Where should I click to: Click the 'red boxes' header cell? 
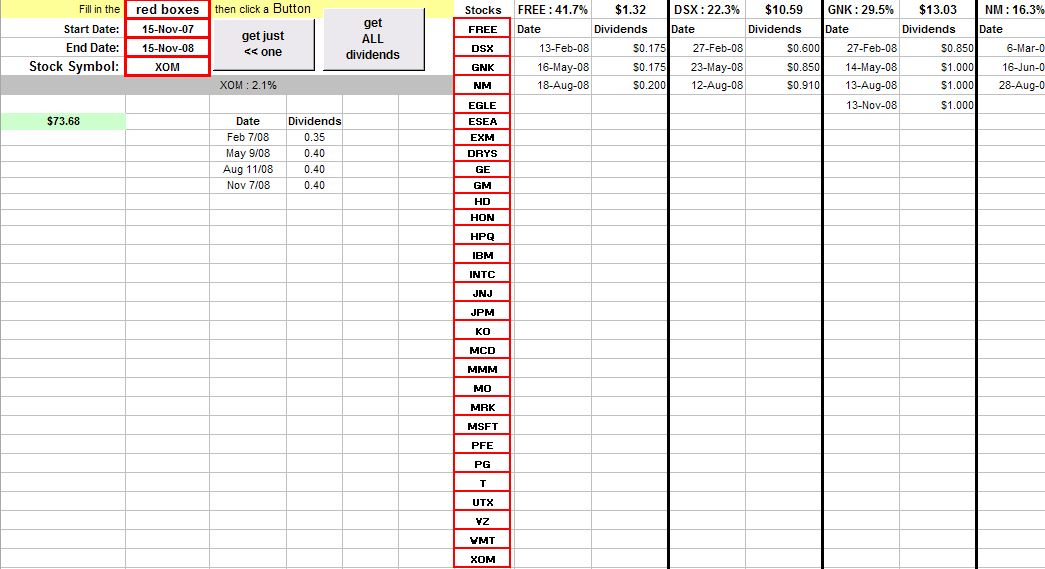coord(168,9)
